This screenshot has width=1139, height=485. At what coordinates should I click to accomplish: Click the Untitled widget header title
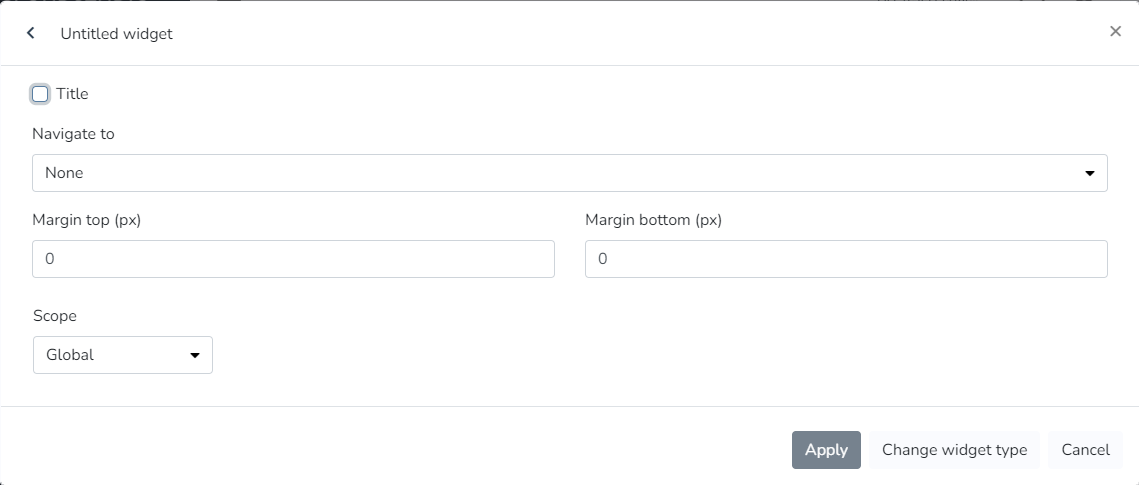click(x=116, y=34)
